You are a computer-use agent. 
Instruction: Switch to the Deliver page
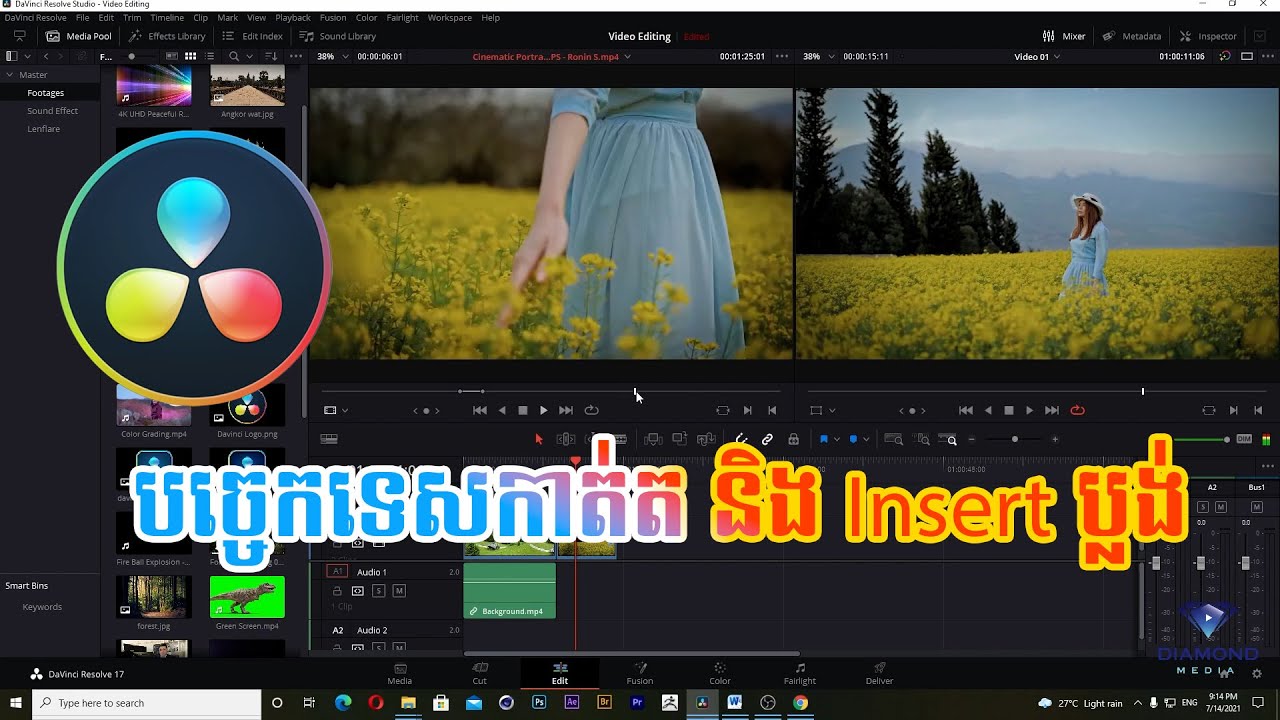(880, 674)
